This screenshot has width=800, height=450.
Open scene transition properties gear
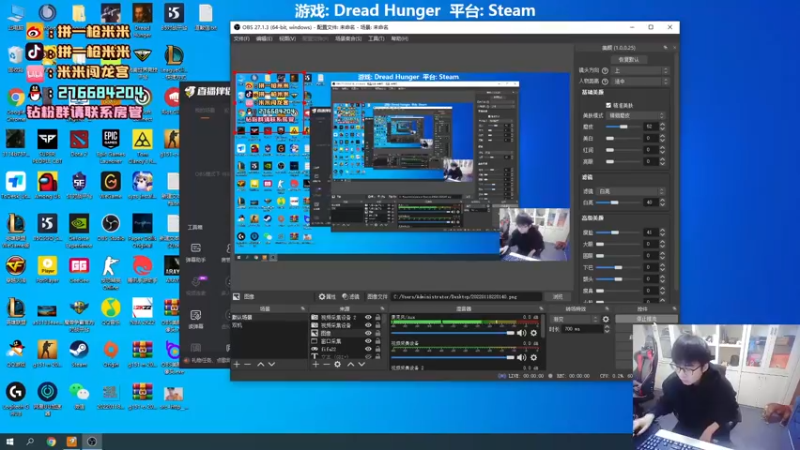coord(606,319)
